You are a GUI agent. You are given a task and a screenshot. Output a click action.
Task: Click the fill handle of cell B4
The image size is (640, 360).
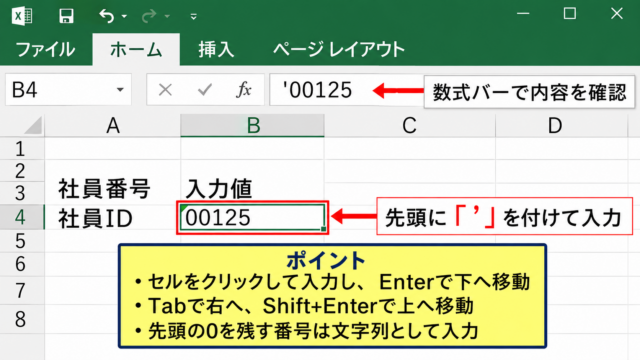[323, 229]
